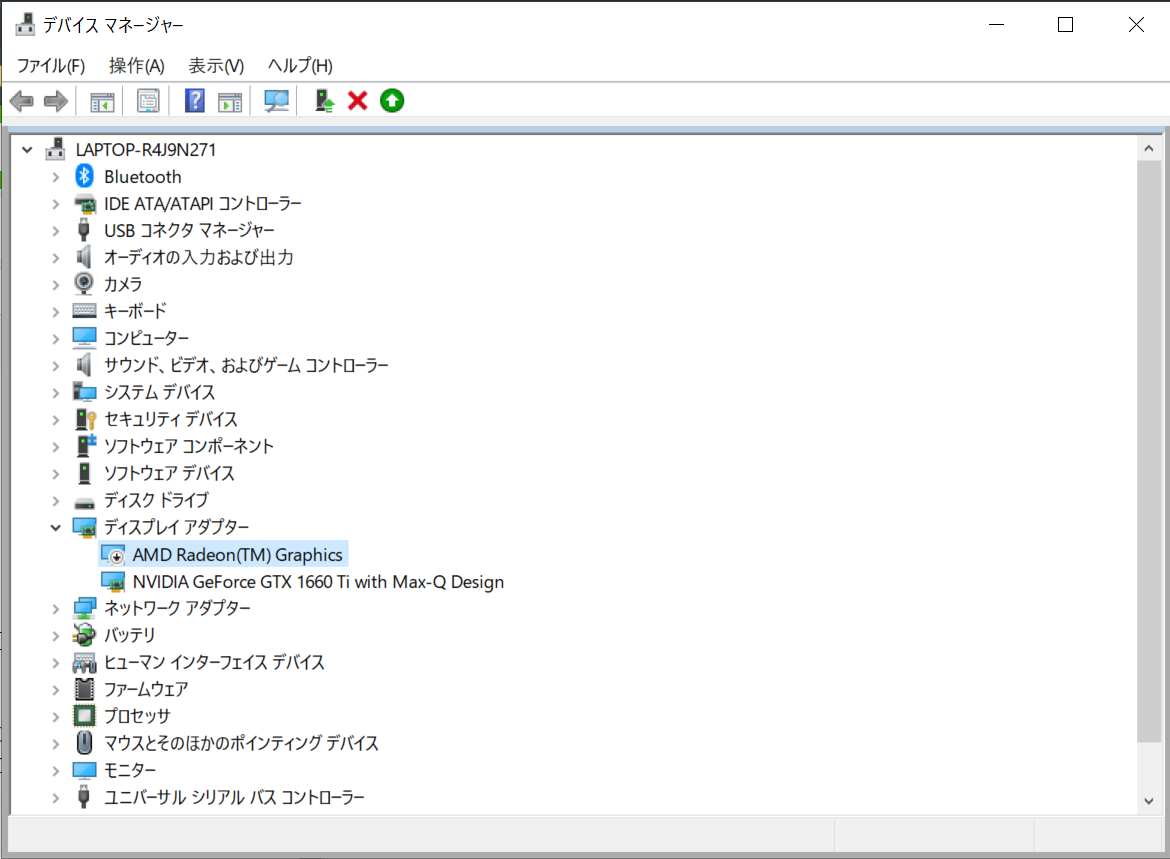This screenshot has width=1170, height=859.
Task: Click the vertical scrollbar thumb
Action: pyautogui.click(x=1148, y=452)
